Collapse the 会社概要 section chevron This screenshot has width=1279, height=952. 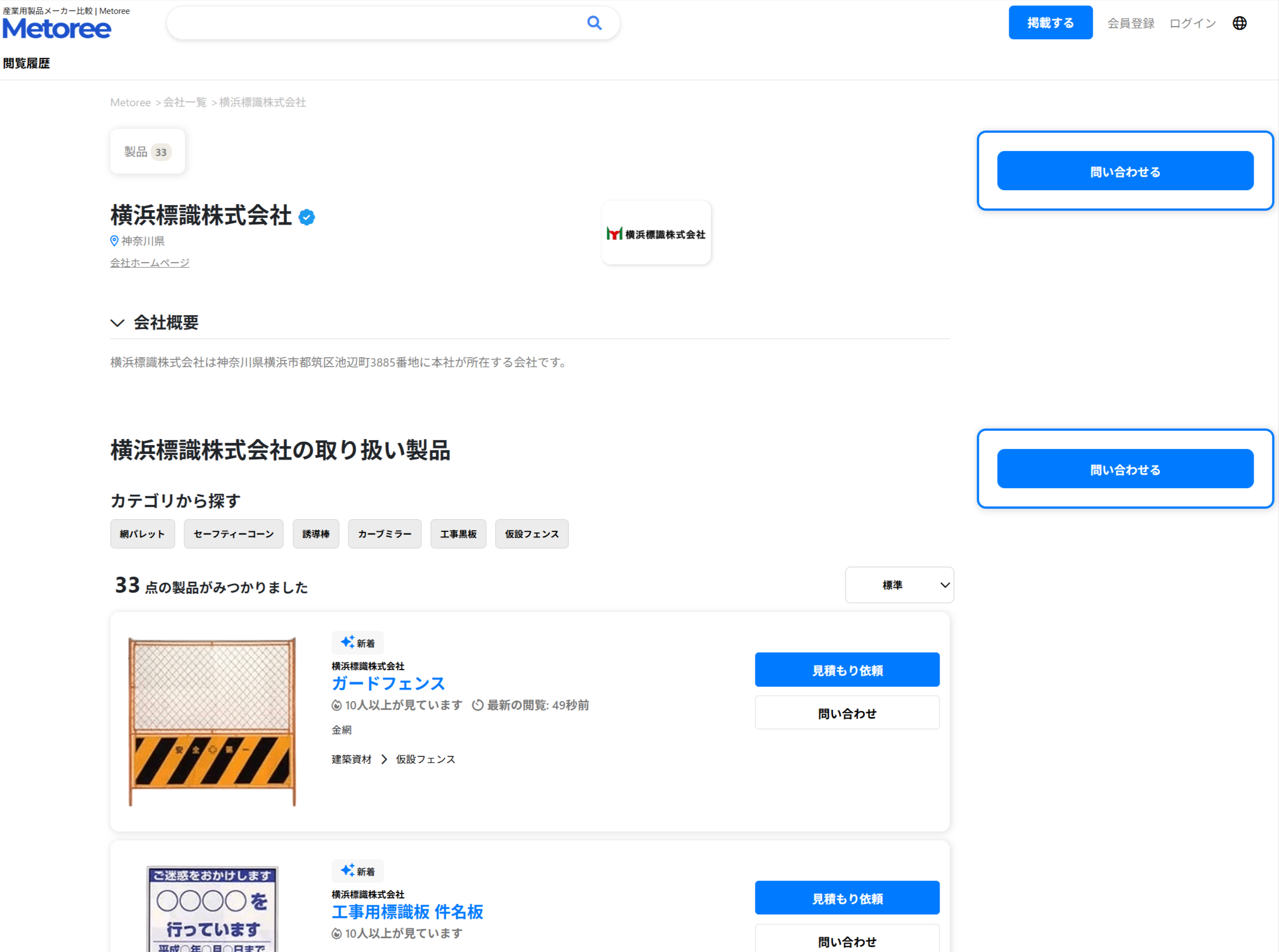pyautogui.click(x=118, y=323)
